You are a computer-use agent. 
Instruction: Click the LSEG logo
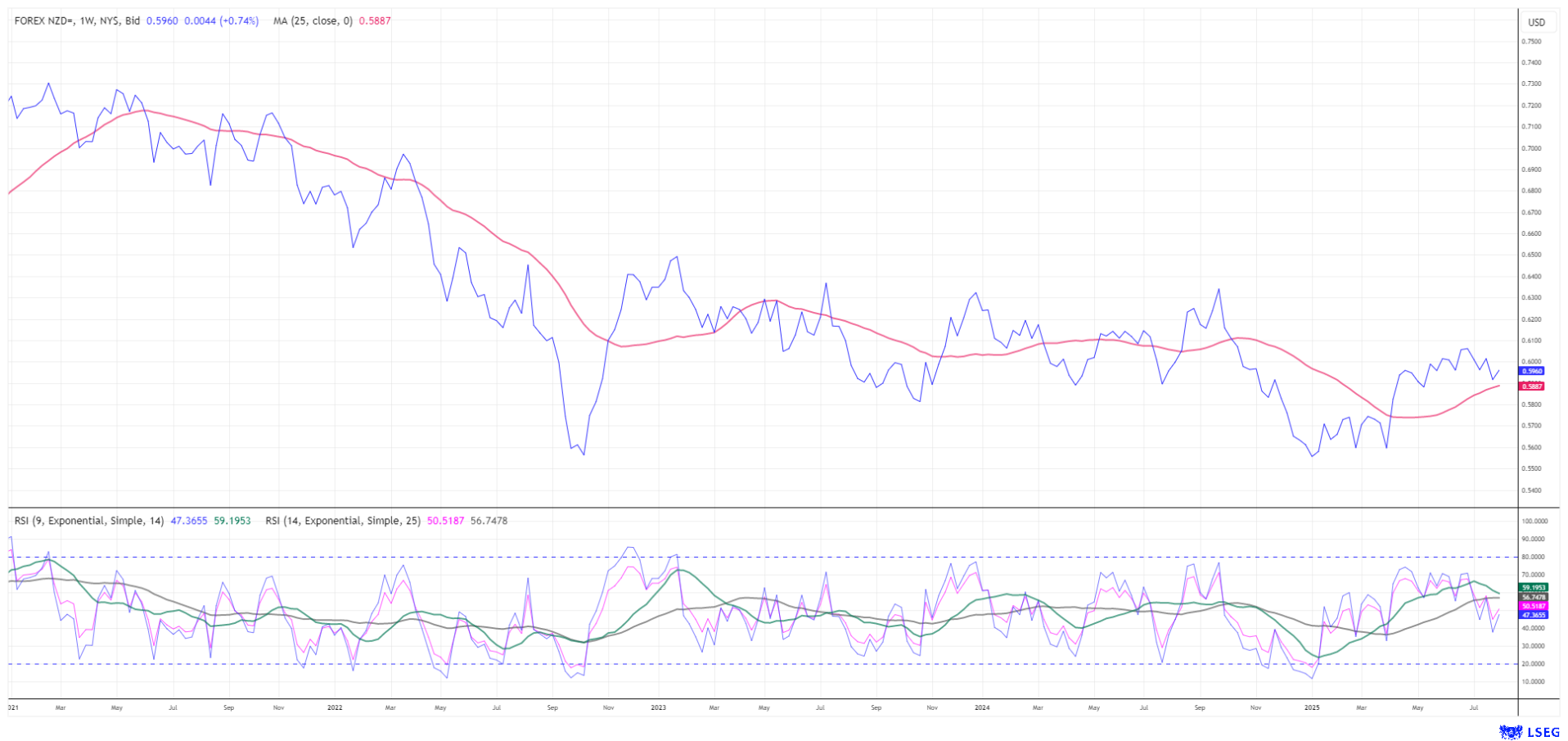point(1529,731)
